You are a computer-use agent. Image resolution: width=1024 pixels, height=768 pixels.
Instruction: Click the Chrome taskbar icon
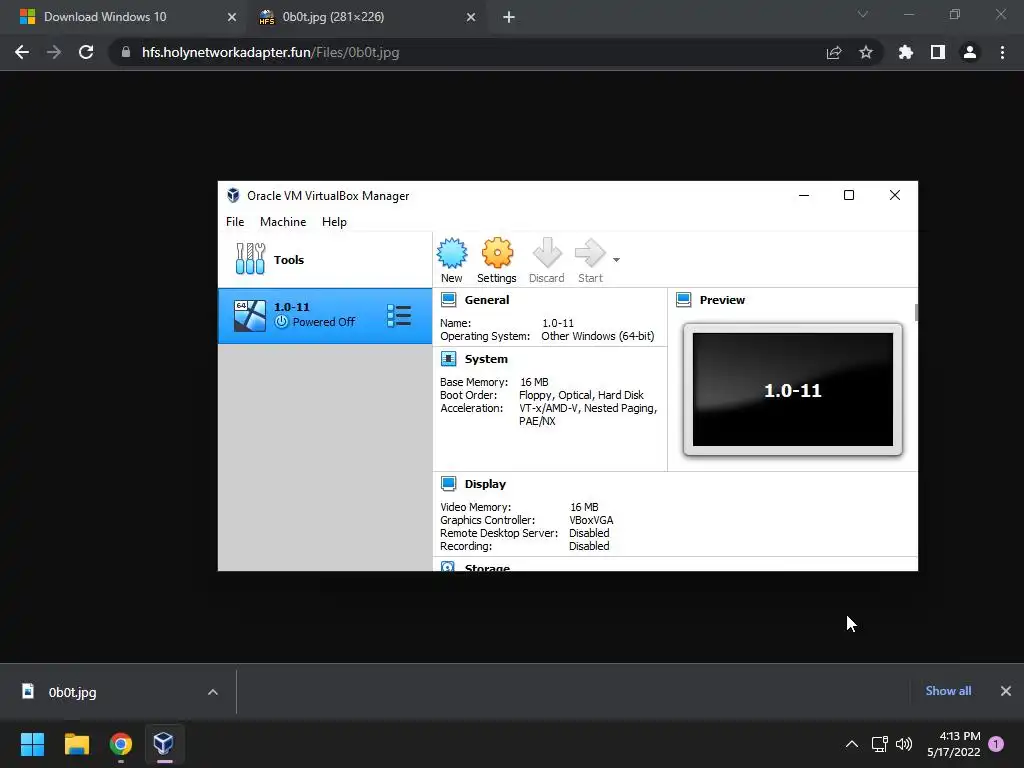pos(121,744)
